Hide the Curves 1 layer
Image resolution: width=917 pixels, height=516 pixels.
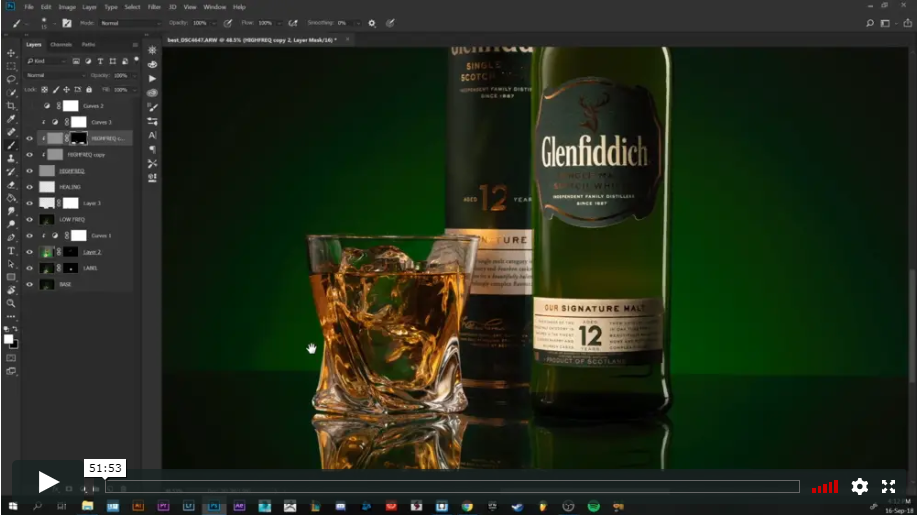click(29, 236)
